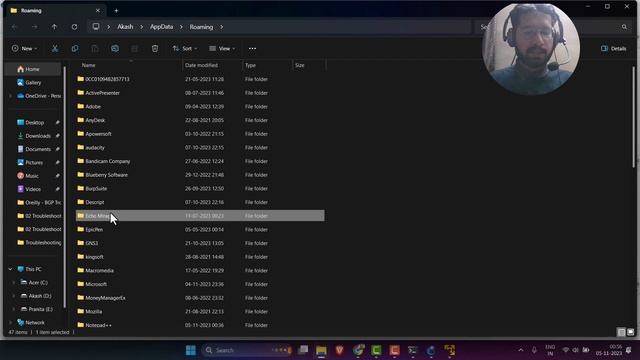This screenshot has width=640, height=360.
Task: Show hidden system tray icons
Action: tap(520, 350)
